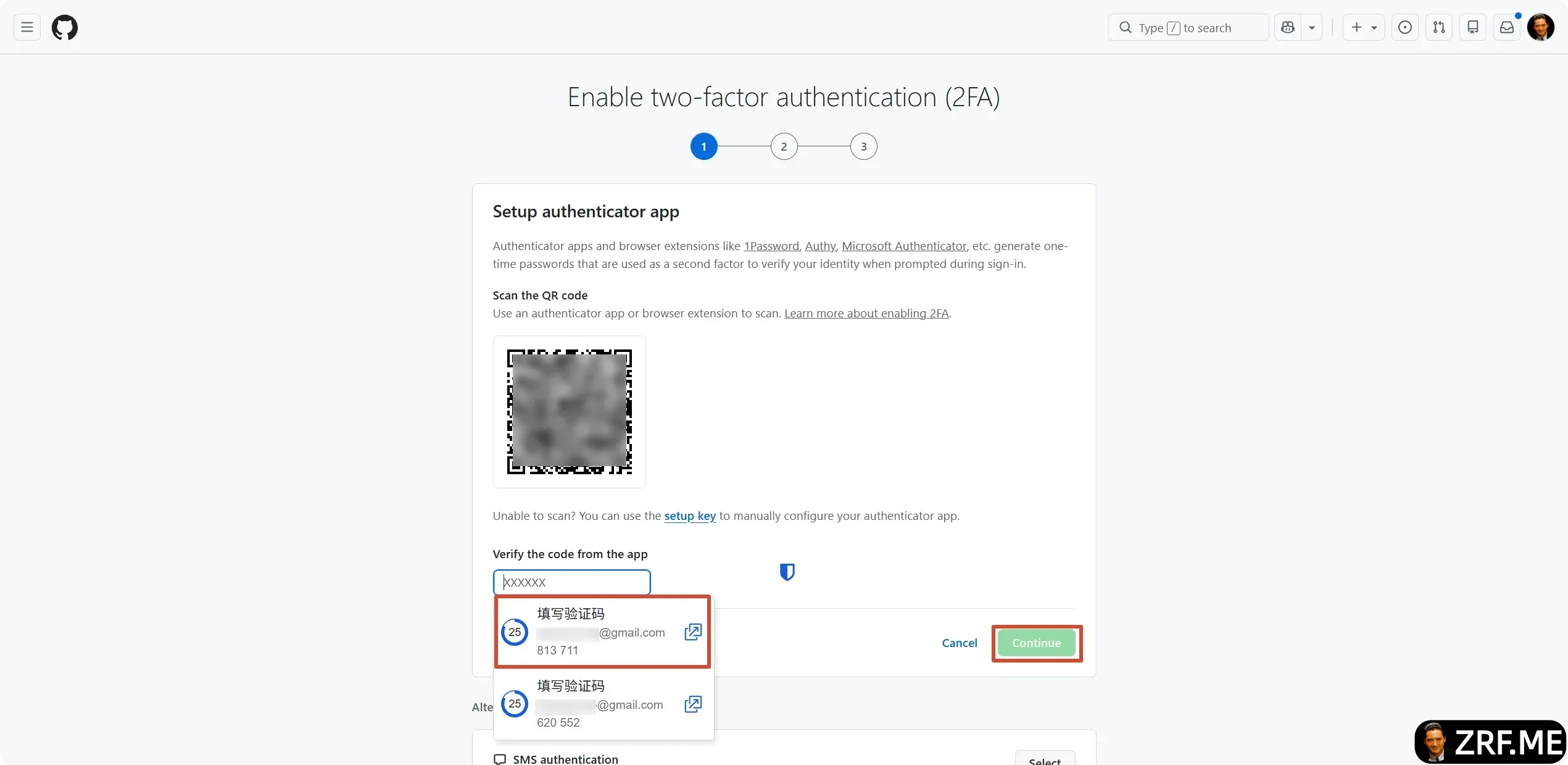Viewport: 1568px width, 765px height.
Task: Select step 2 in the progress indicator
Action: tap(784, 146)
